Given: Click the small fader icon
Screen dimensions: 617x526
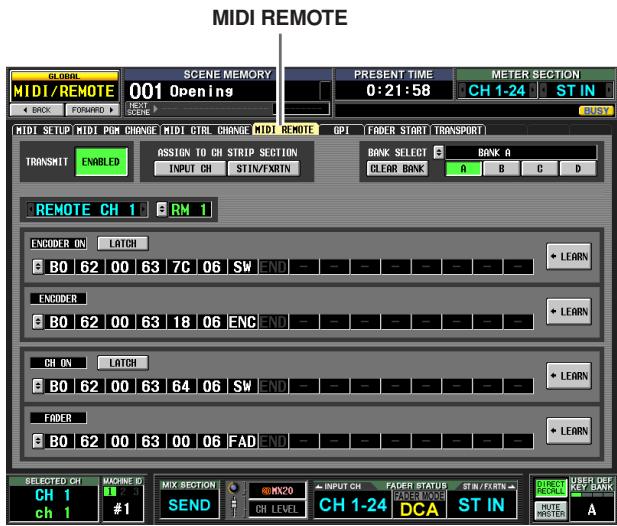Looking at the screenshot, I should pyautogui.click(x=234, y=506).
